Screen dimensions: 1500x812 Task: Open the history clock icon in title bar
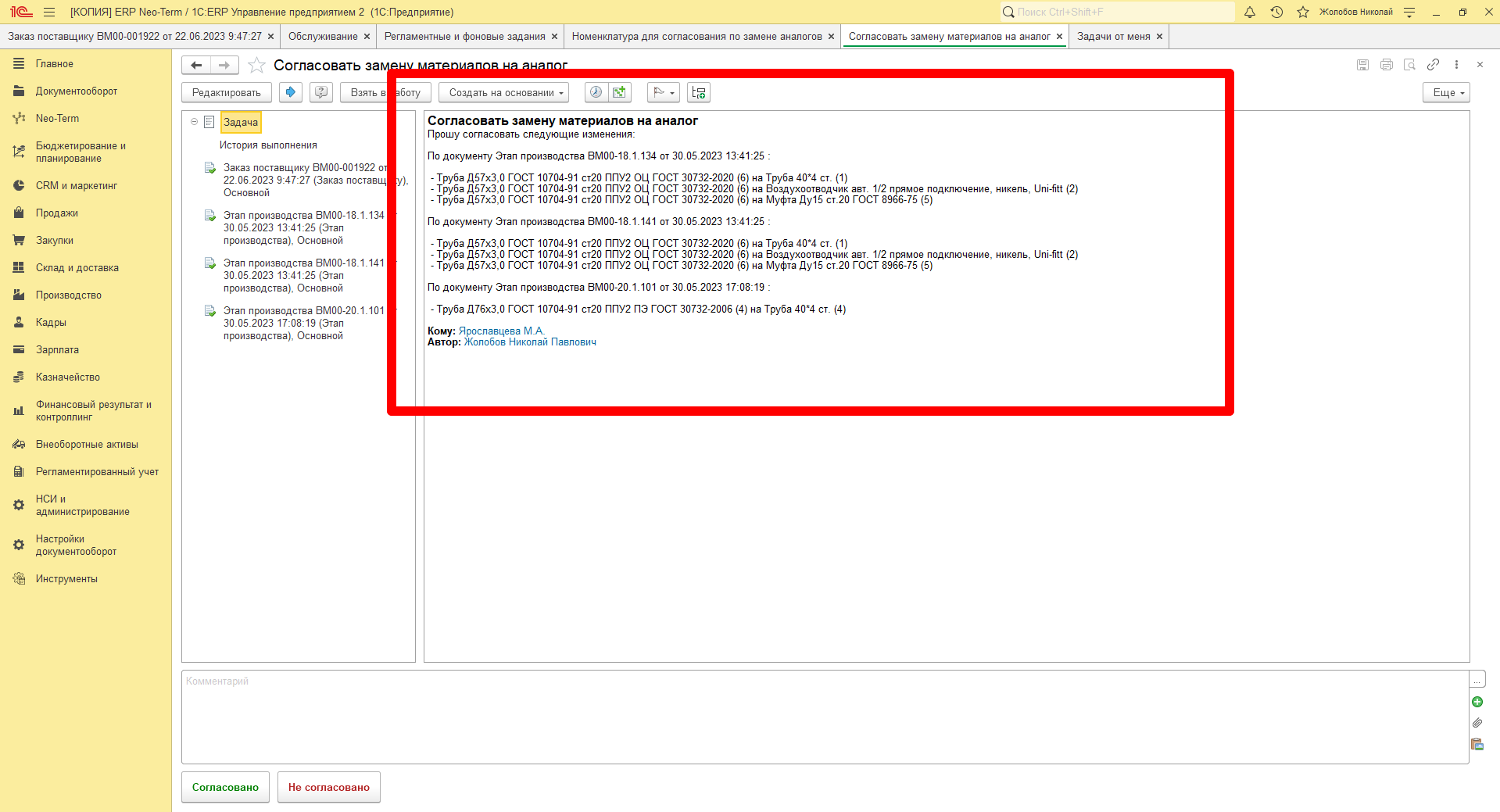click(1276, 12)
